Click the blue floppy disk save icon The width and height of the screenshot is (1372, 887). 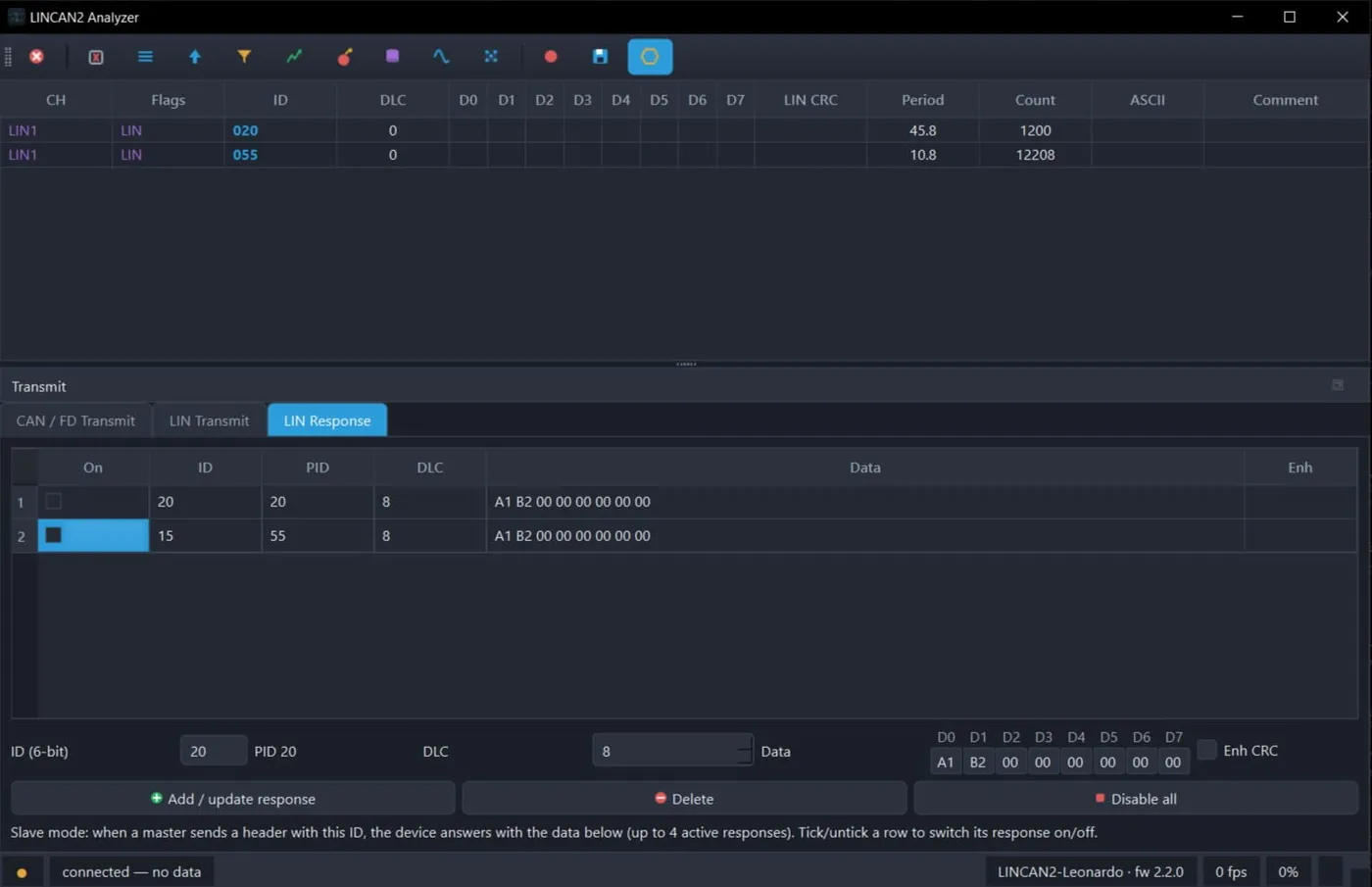click(x=601, y=57)
